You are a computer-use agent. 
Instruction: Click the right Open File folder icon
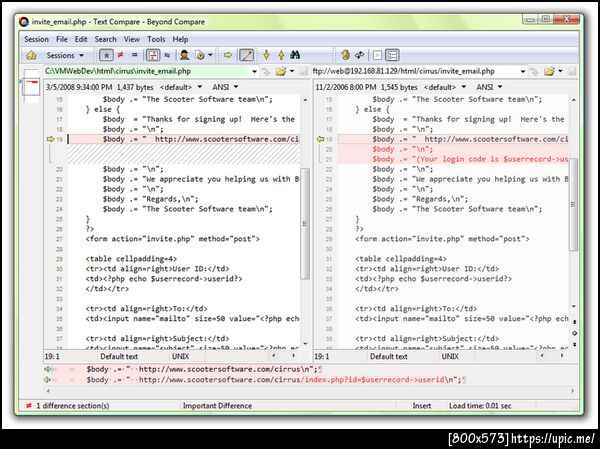(549, 72)
